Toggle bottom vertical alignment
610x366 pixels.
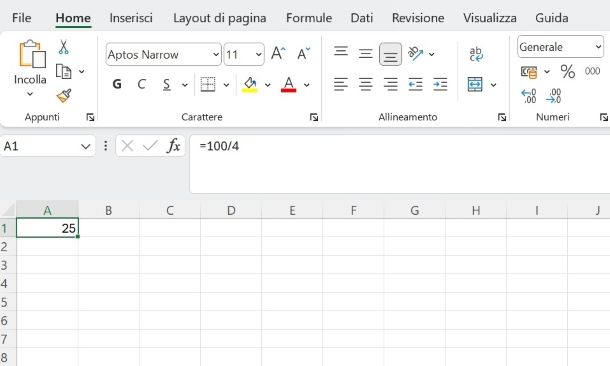coord(391,54)
